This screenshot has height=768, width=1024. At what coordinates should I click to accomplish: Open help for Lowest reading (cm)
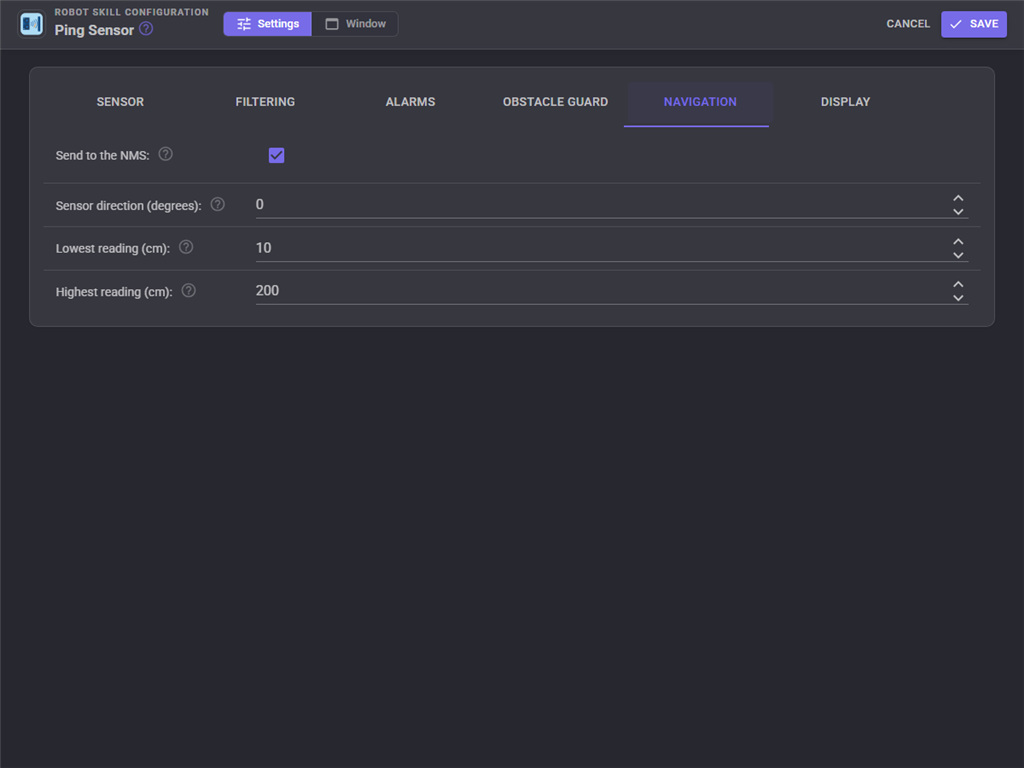pos(186,247)
